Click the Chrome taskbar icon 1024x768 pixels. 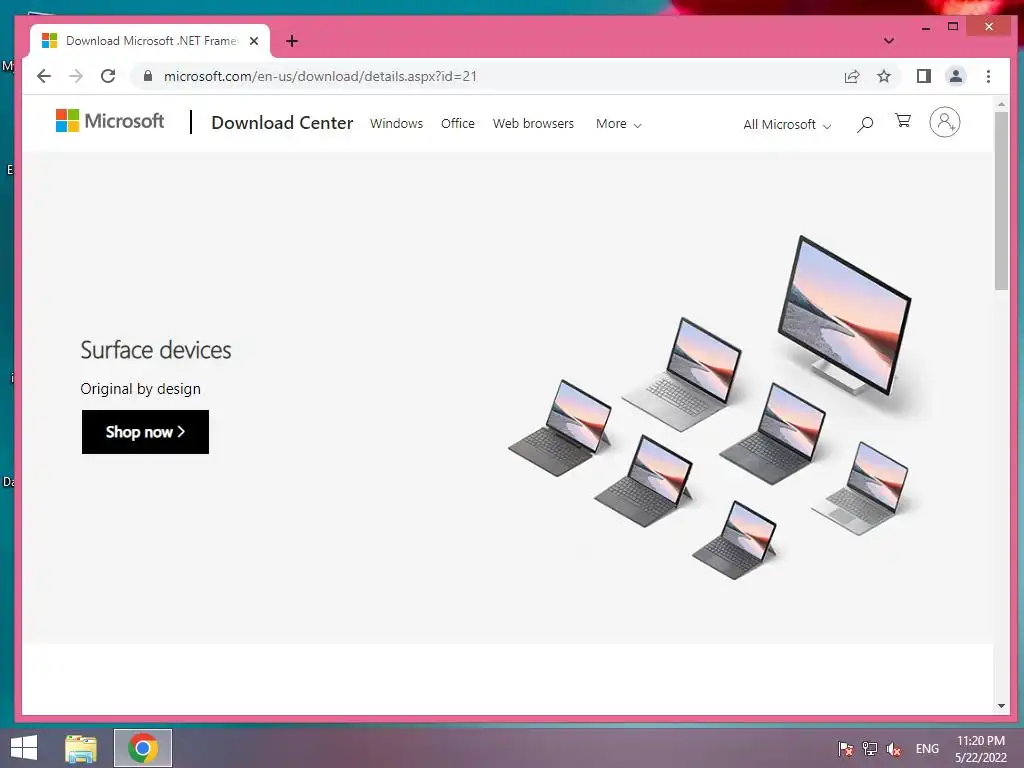pyautogui.click(x=143, y=748)
